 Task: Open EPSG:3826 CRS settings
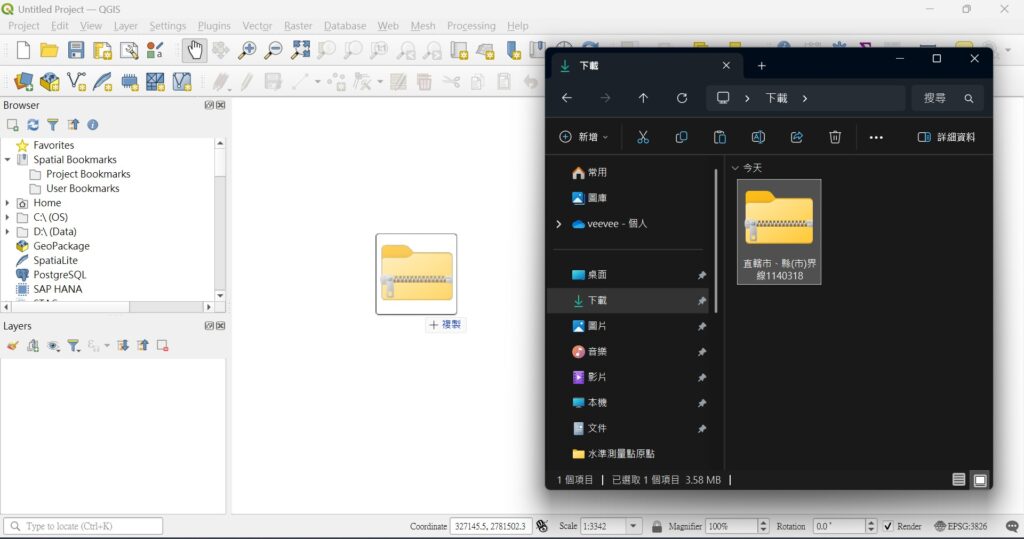960,526
